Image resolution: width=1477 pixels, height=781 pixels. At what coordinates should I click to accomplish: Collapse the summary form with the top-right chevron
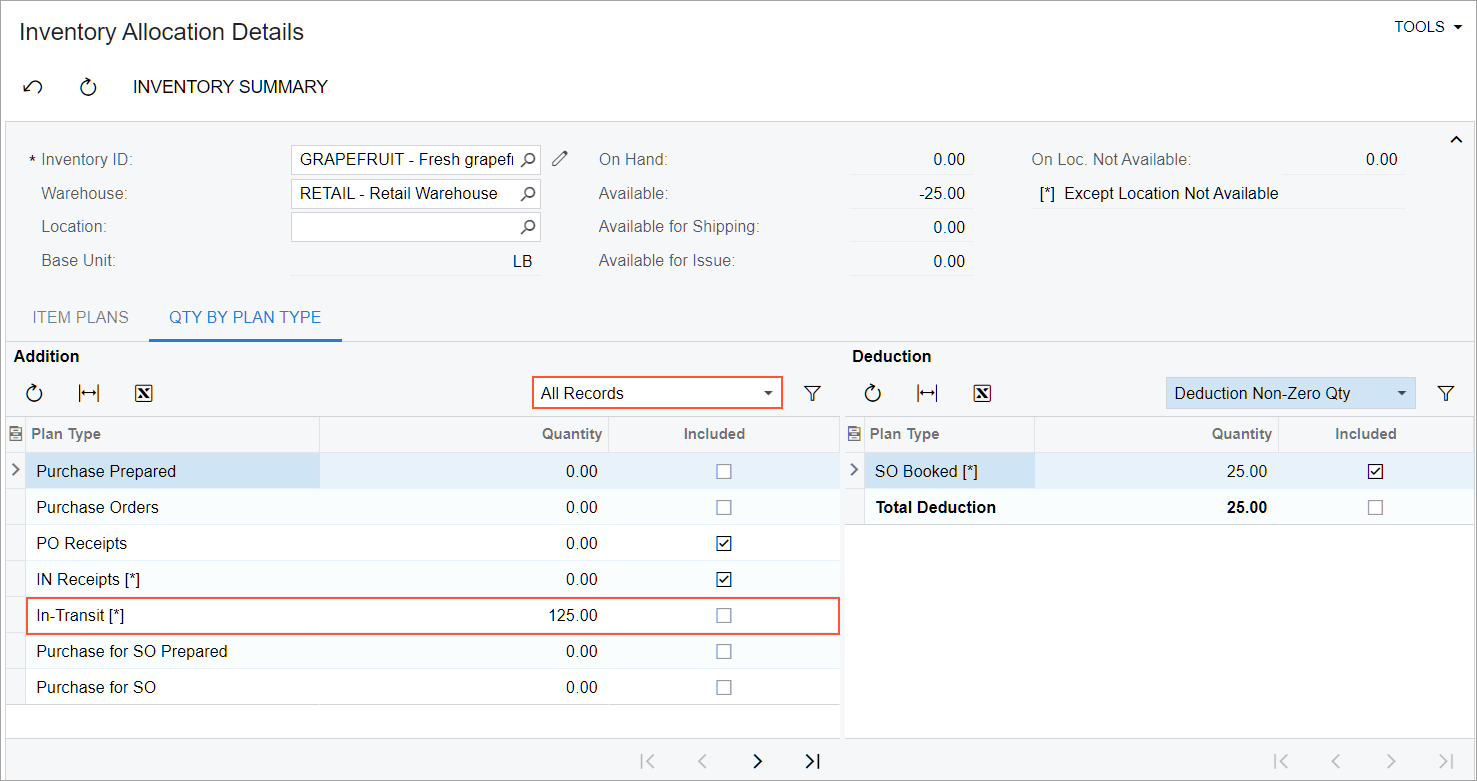click(1456, 140)
